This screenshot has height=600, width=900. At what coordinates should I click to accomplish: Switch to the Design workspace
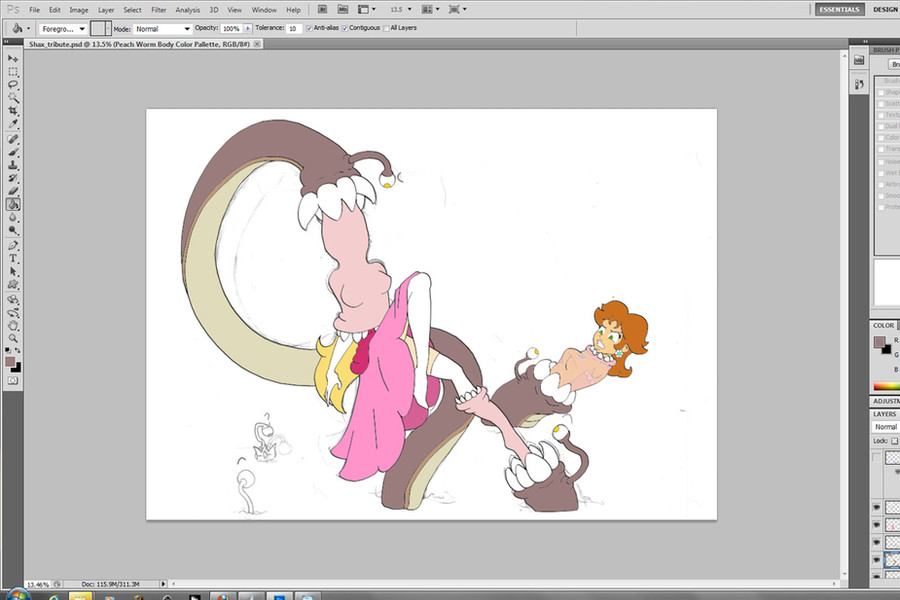click(x=885, y=9)
